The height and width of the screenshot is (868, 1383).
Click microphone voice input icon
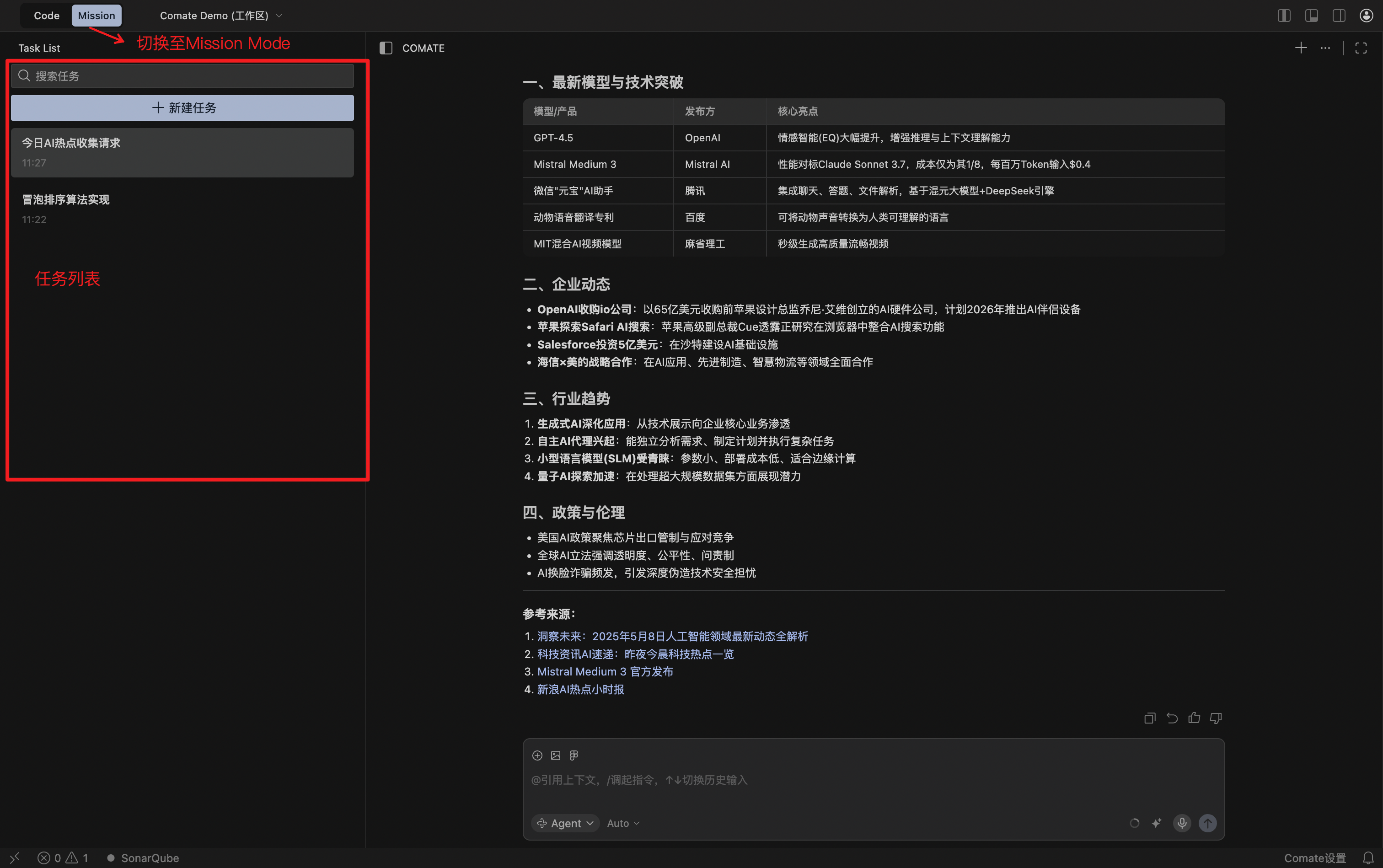1182,823
